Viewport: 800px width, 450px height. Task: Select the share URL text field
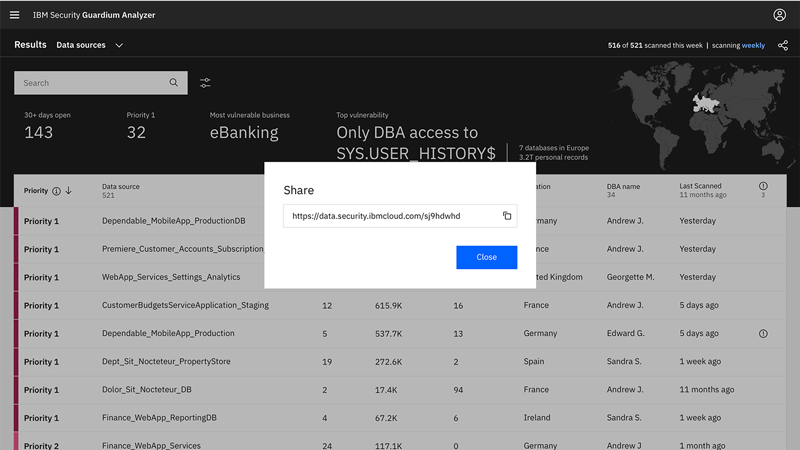[x=400, y=216]
